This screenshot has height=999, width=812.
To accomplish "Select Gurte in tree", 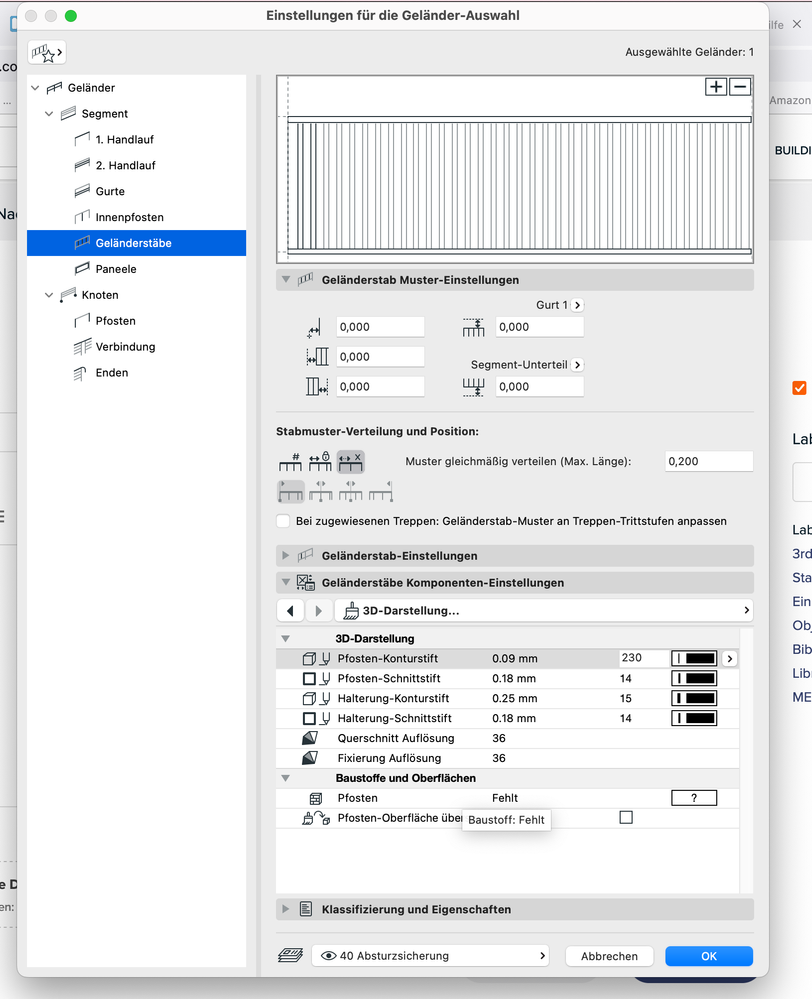I will tap(110, 191).
